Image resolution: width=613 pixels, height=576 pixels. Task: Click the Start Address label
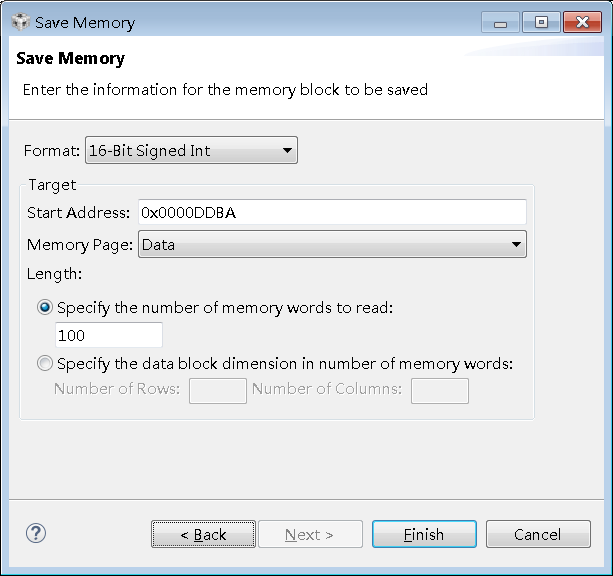(78, 213)
